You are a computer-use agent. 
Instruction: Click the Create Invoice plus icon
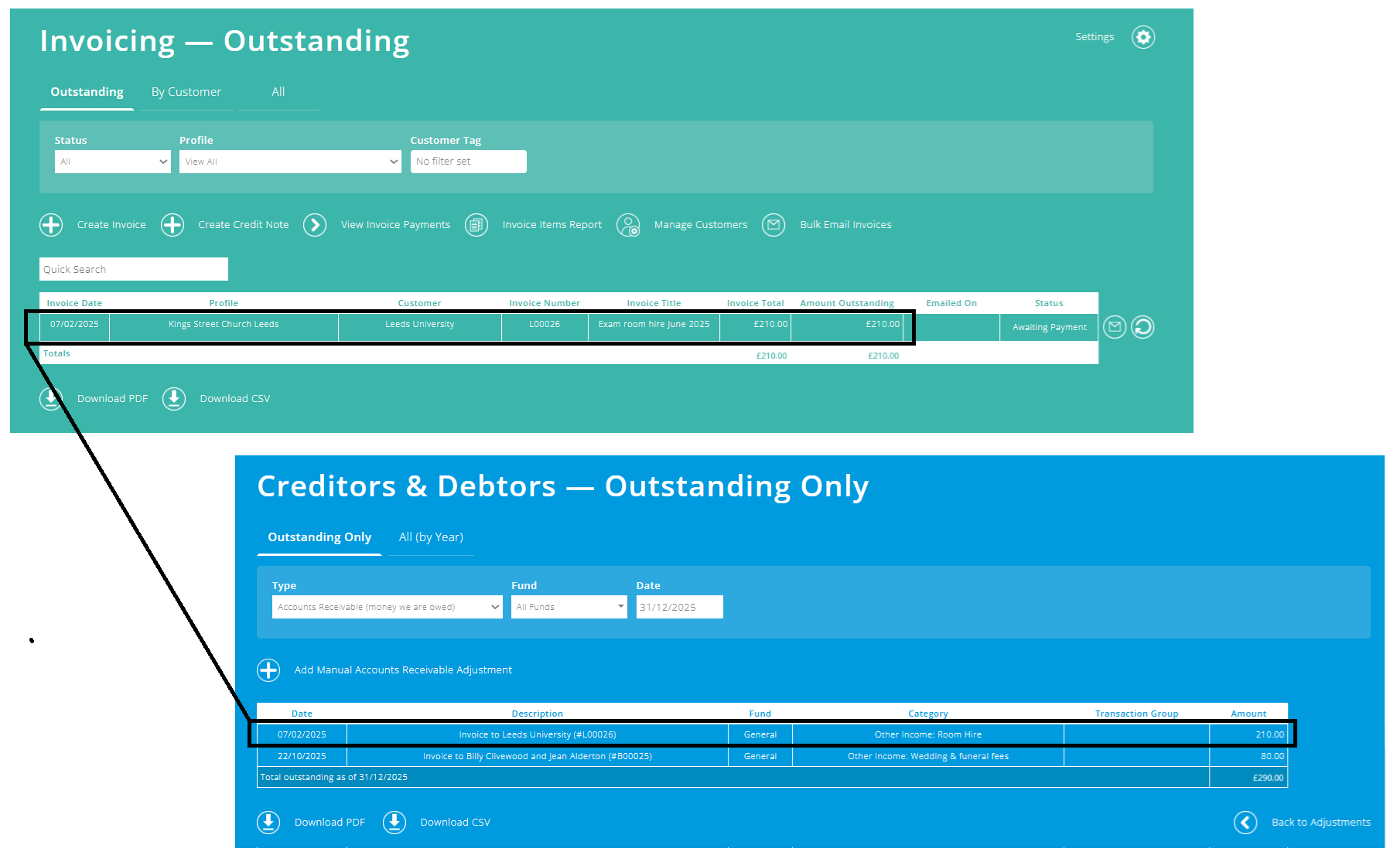[50, 224]
